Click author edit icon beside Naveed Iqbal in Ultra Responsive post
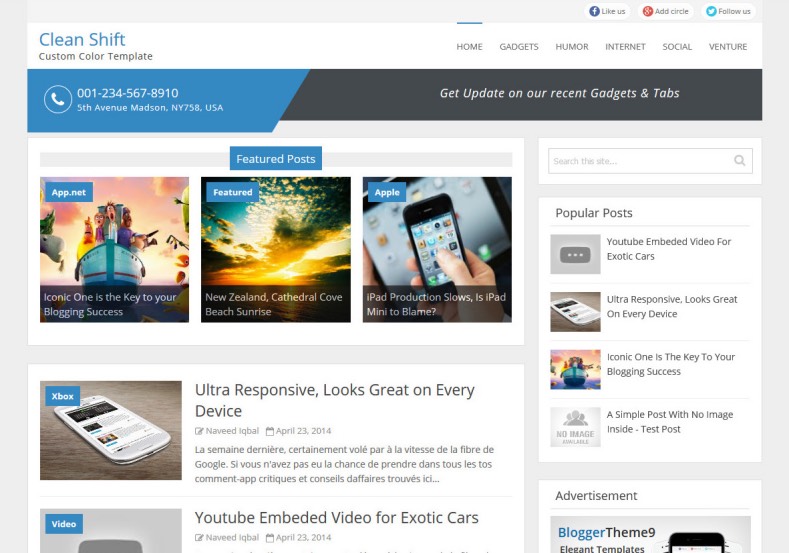Image resolution: width=789 pixels, height=553 pixels. coord(199,431)
